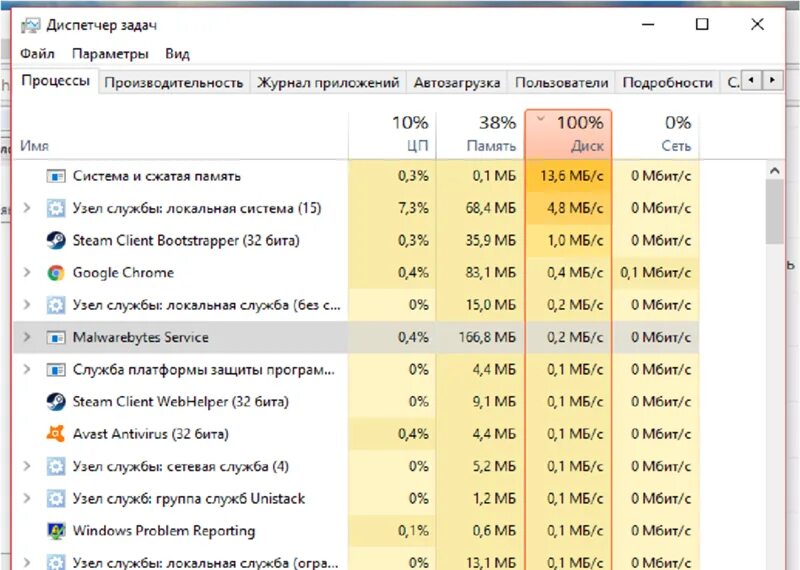Maximize the Диспетчер задач window
This screenshot has width=800, height=570.
[703, 24]
